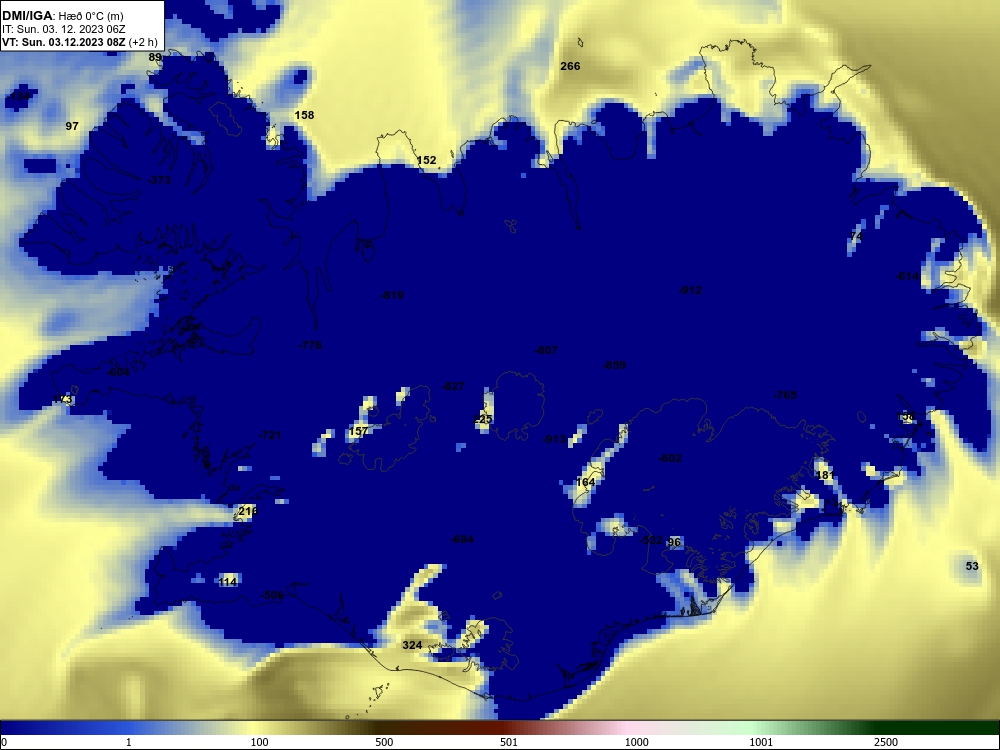Click the legend label 2500
Viewport: 1000px width, 750px height.
[886, 742]
